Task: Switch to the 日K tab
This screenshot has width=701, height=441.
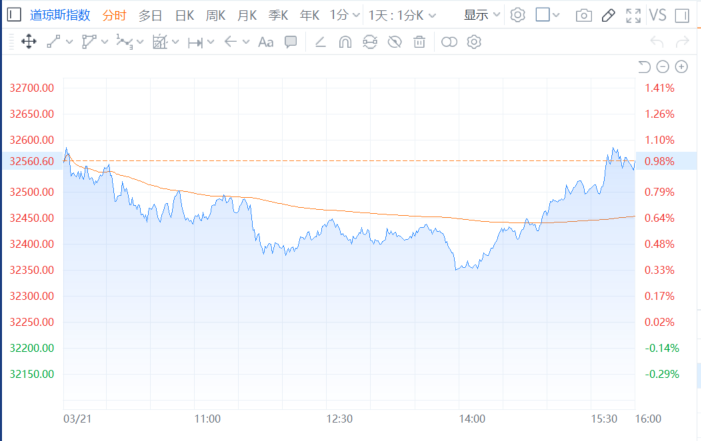Action: 184,15
